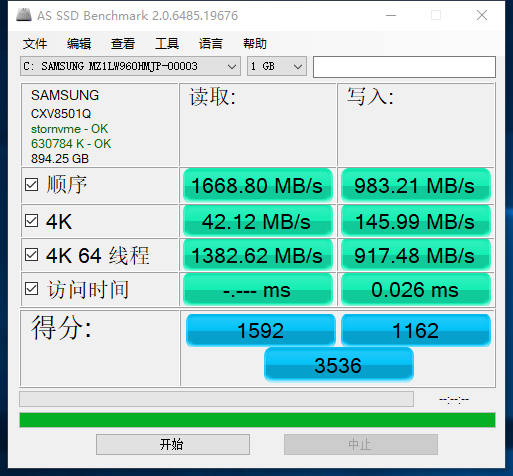
Task: Click the 中止 abort button
Action: pos(361,444)
